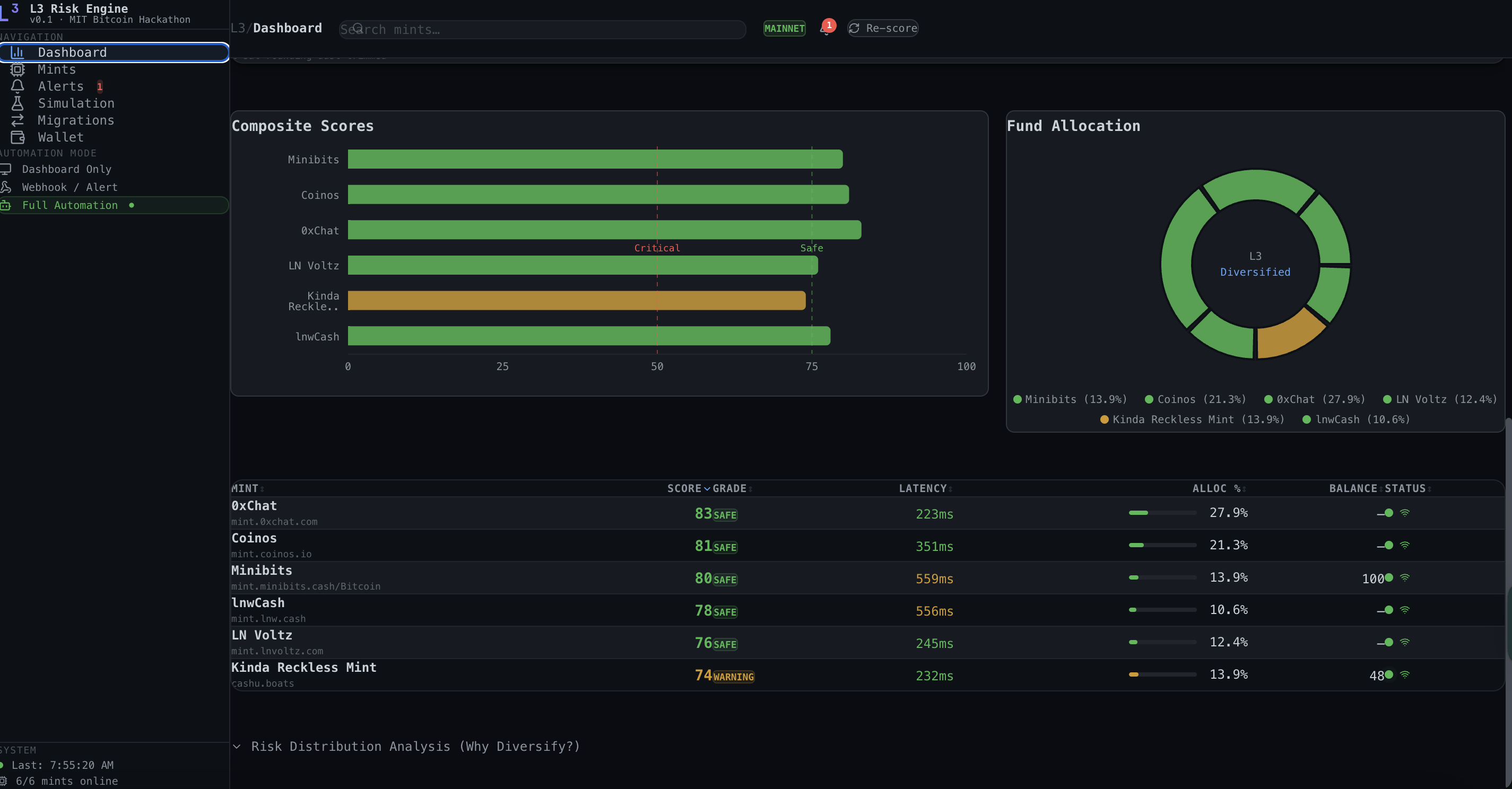Viewport: 1512px width, 789px height.
Task: Select the Dashboard Only automation mode
Action: [66, 169]
